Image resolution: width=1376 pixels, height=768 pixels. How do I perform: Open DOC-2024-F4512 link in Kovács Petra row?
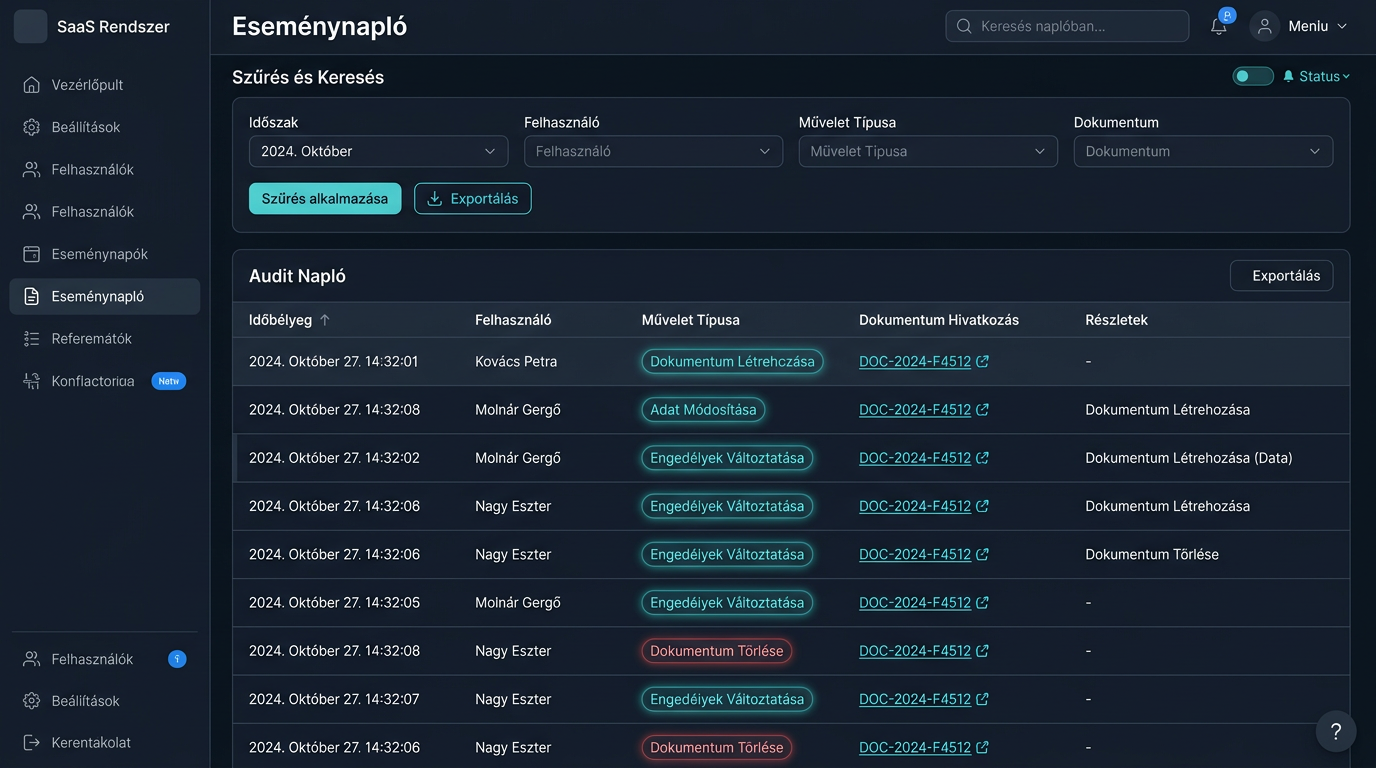(x=915, y=361)
